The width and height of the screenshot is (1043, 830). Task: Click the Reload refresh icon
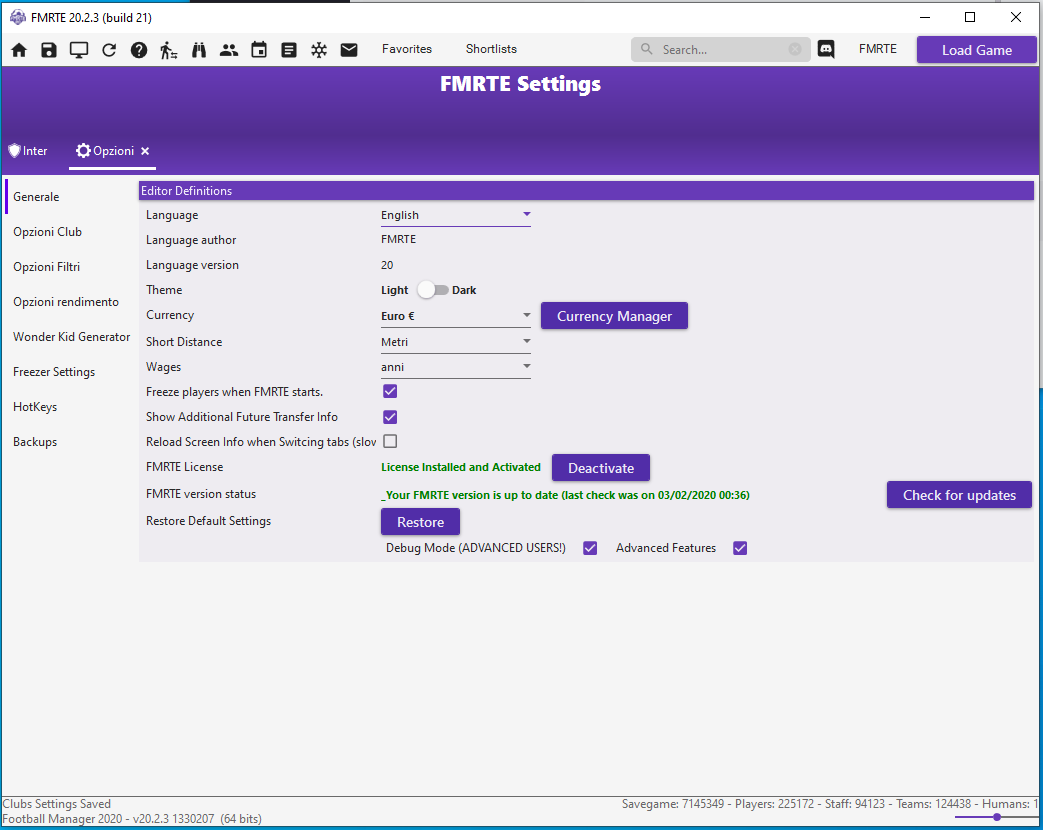click(x=108, y=50)
